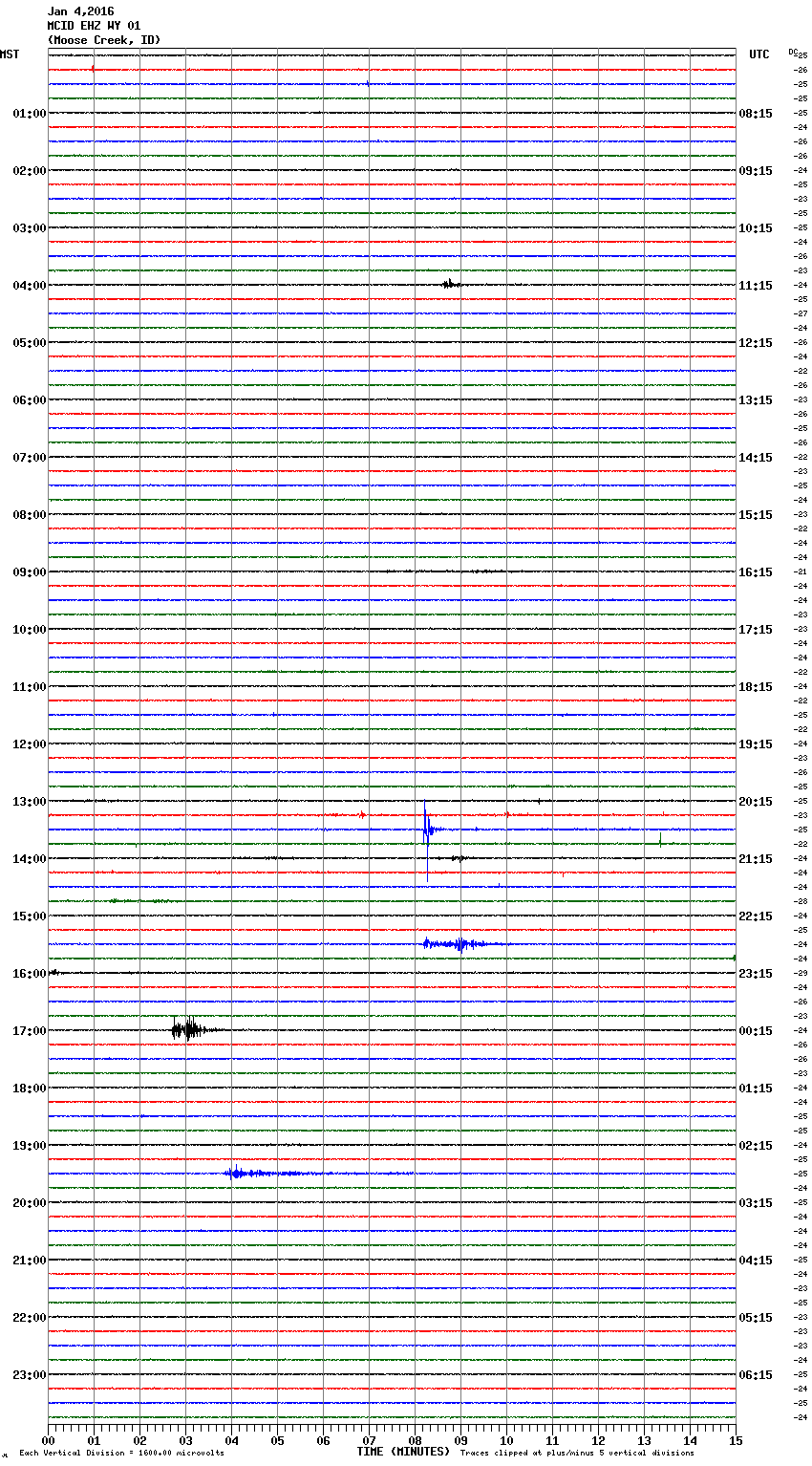The image size is (812, 1466).
Task: Click the "Each Vertical Division = 1600.00 microvolts" note
Action: pos(121,1454)
